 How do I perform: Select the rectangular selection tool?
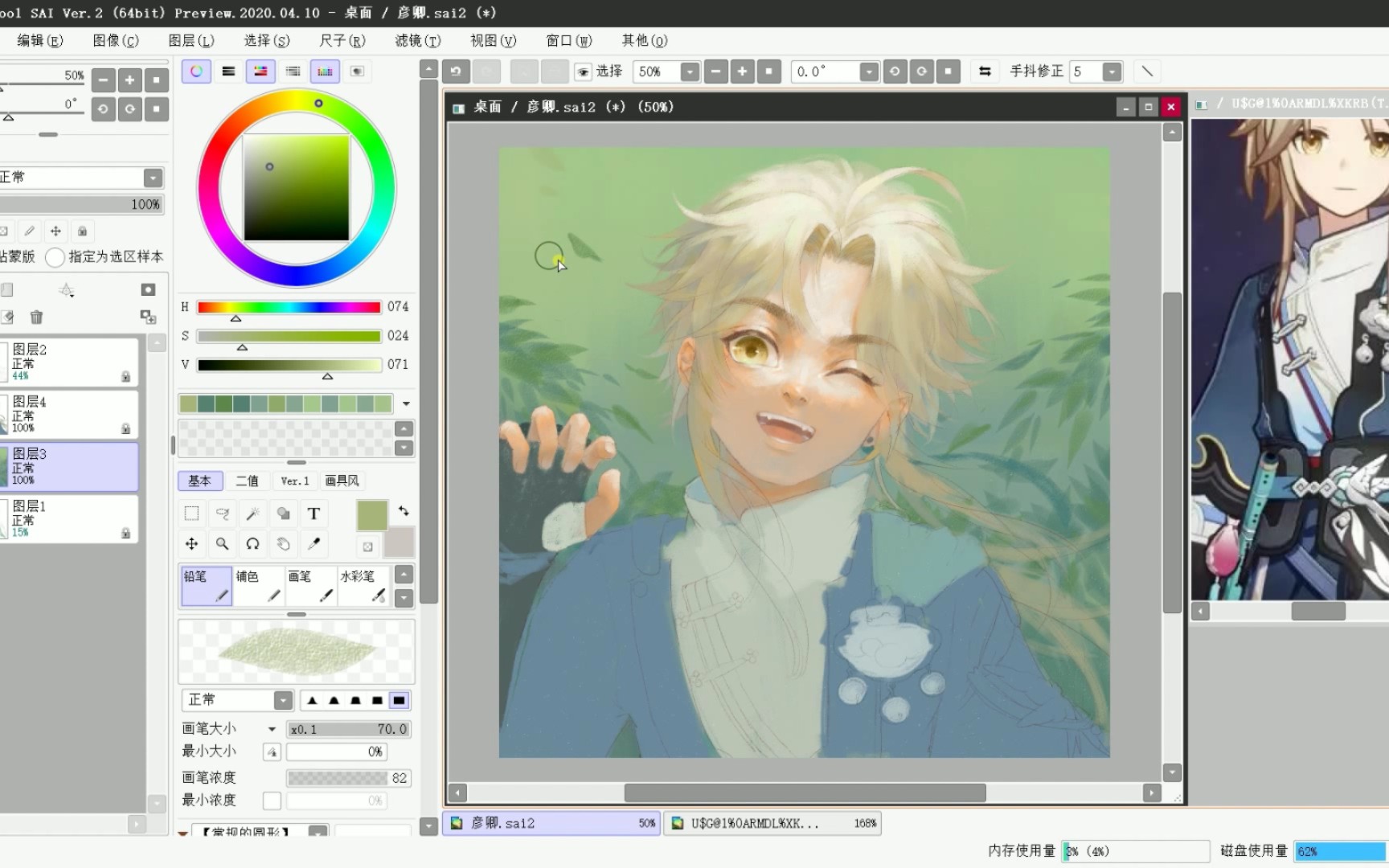pos(191,514)
